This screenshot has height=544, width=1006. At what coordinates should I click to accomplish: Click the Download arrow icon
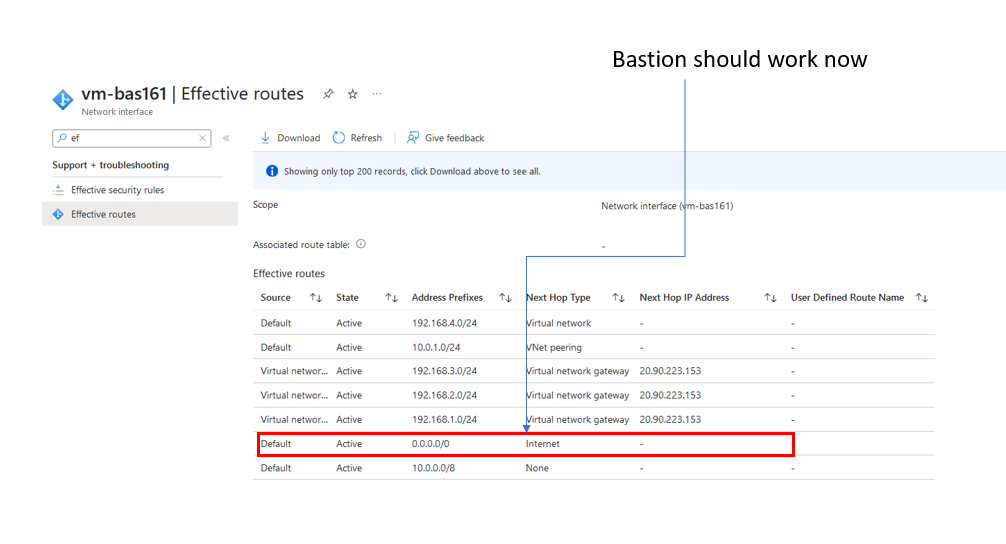click(265, 138)
